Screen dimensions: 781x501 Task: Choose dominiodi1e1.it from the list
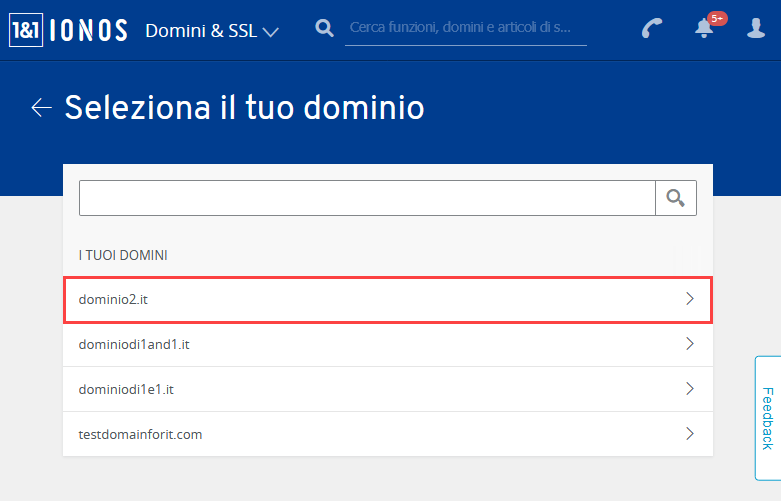point(388,389)
